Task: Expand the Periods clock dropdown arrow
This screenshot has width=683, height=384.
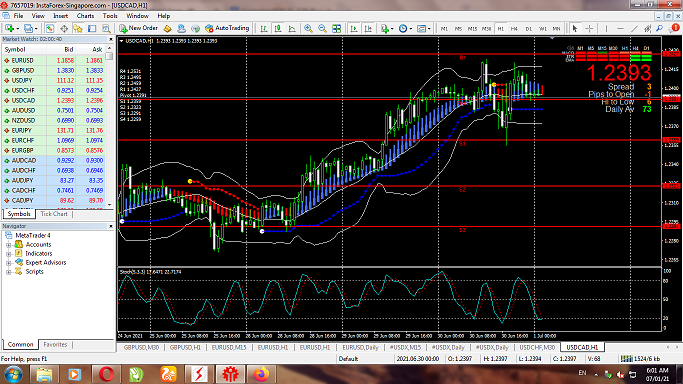Action: 411,29
